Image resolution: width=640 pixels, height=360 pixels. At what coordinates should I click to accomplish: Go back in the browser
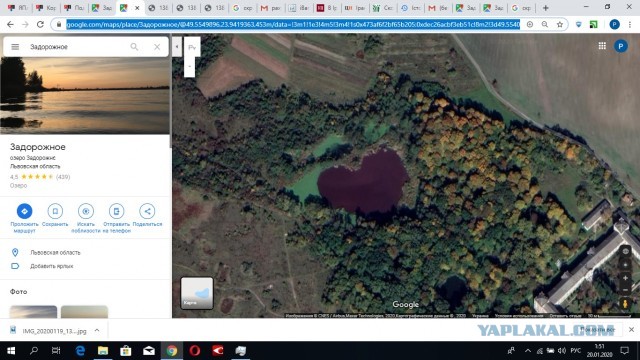point(10,24)
